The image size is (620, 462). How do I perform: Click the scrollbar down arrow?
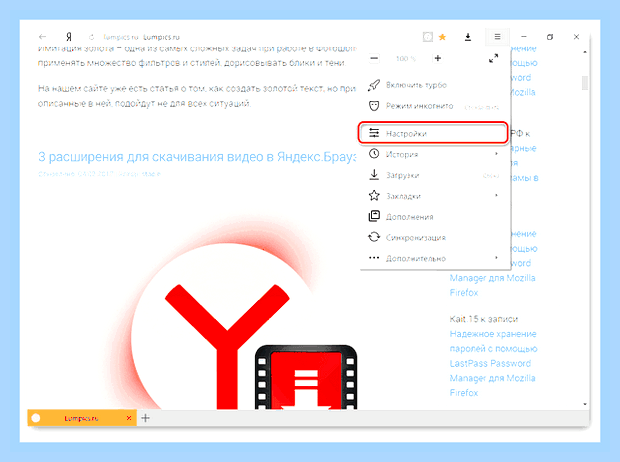click(x=585, y=404)
